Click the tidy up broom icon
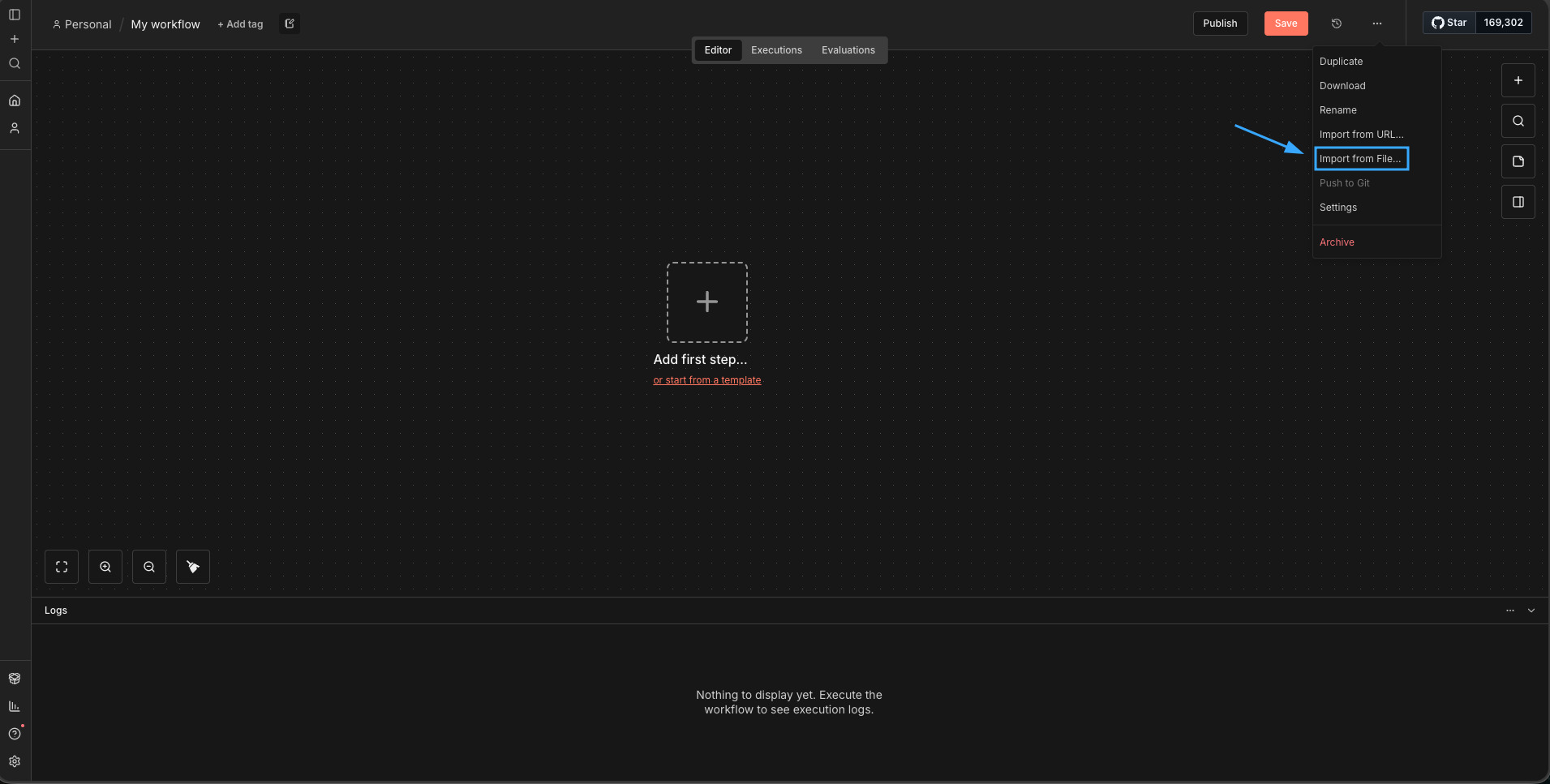1550x784 pixels. 193,567
